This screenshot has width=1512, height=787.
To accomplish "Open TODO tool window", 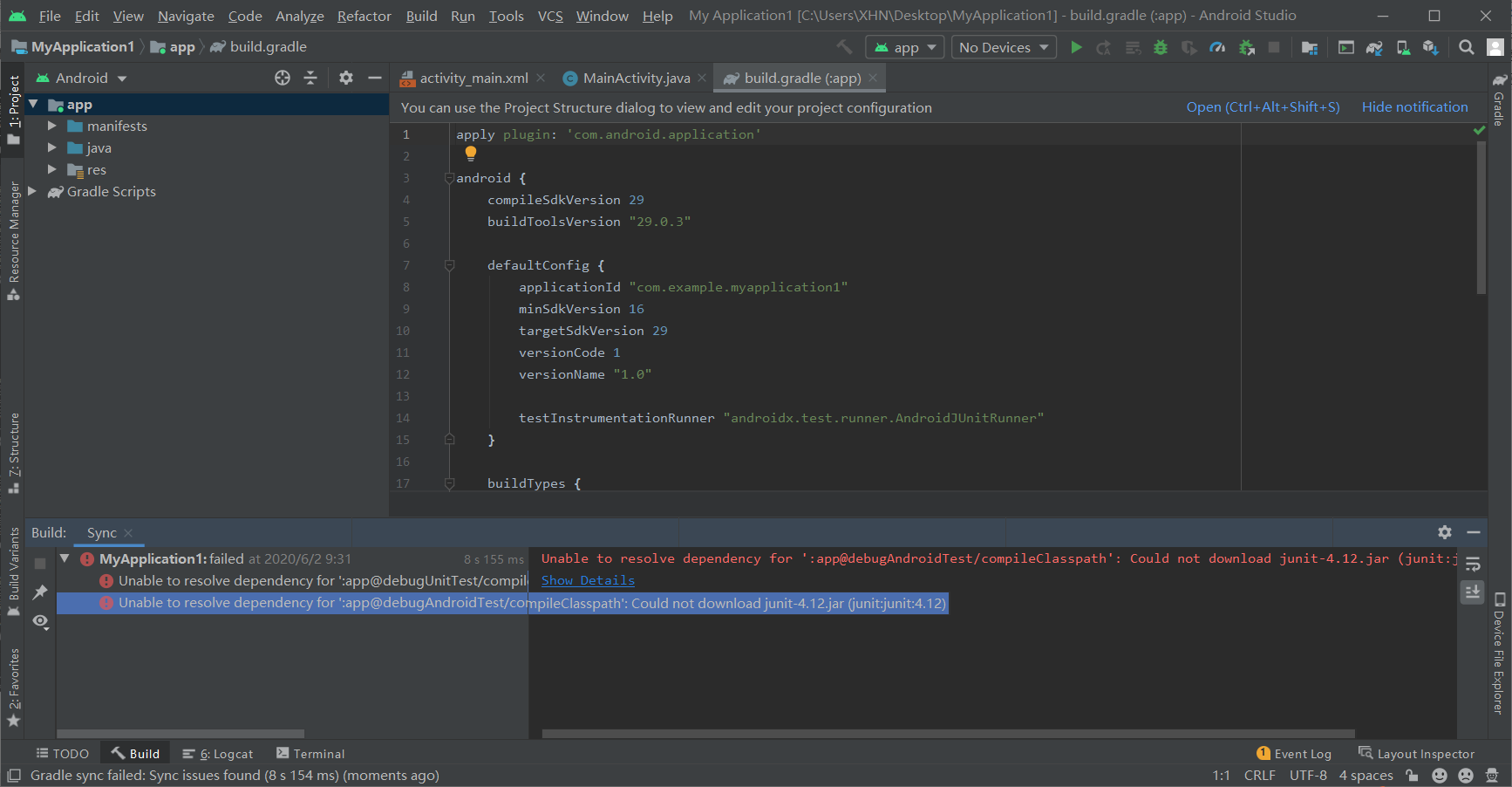I will pyautogui.click(x=62, y=754).
